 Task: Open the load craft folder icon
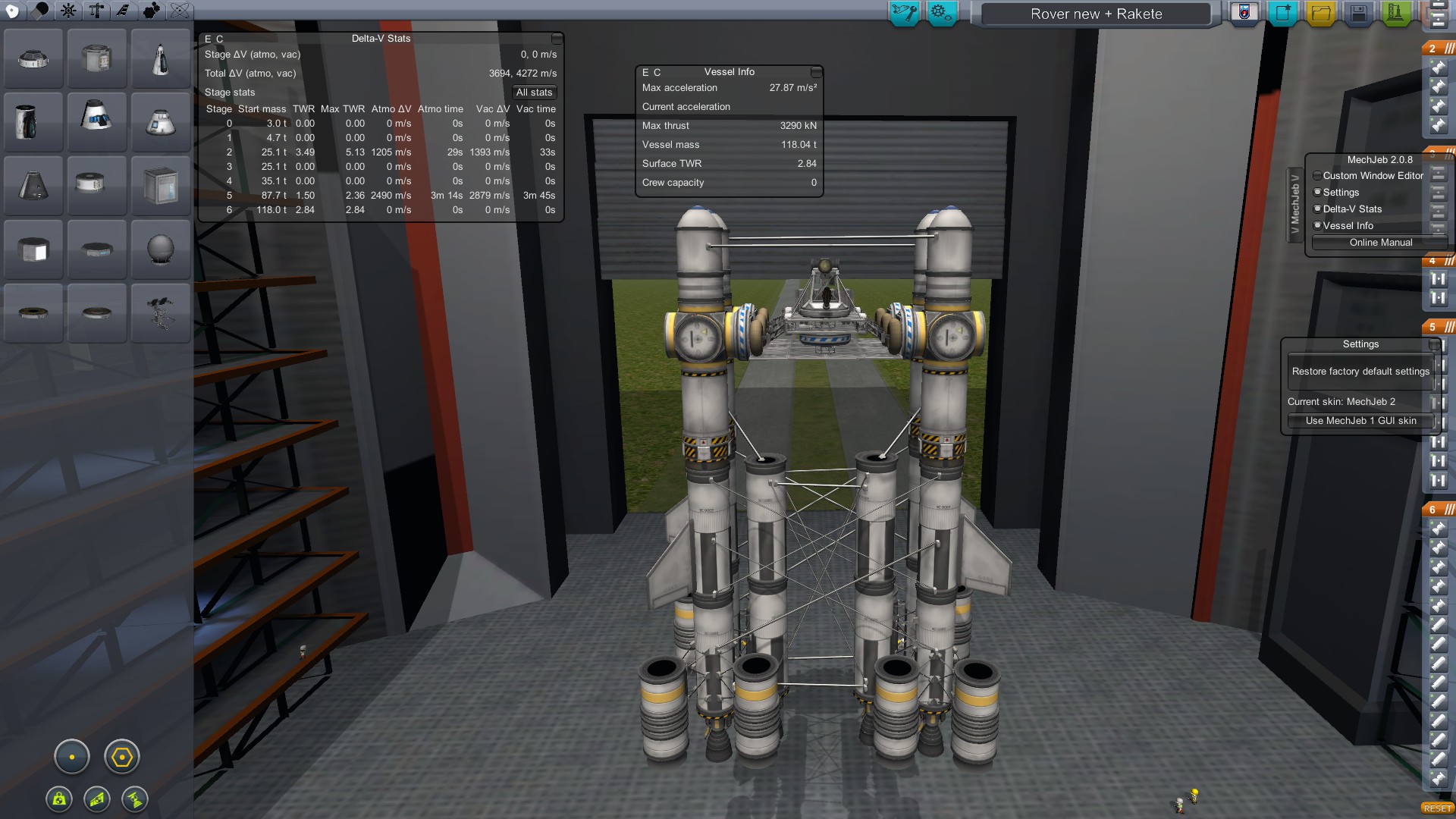[1320, 13]
